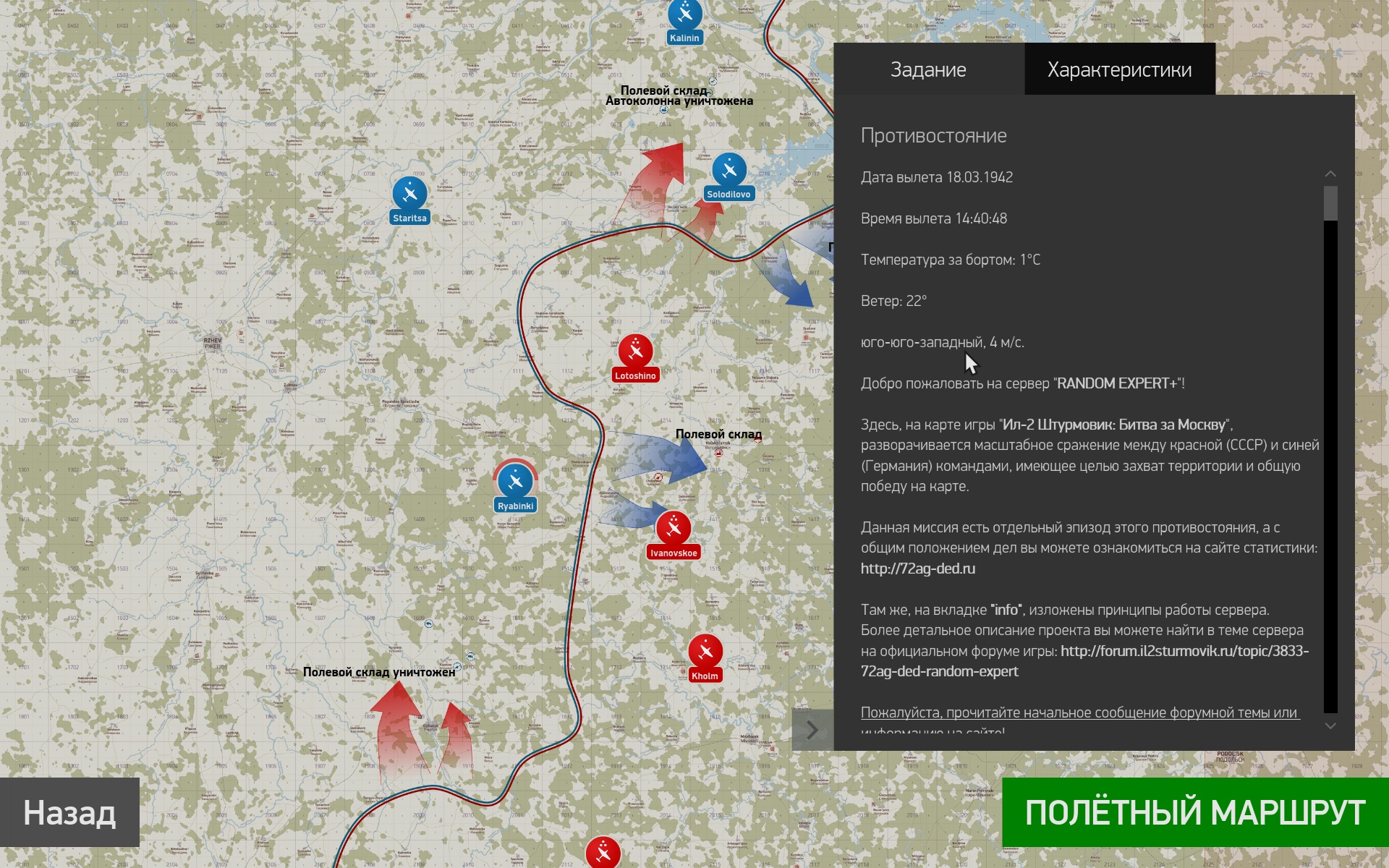Collapse the briefing panel with chevron arrow
The width and height of the screenshot is (1389, 868).
(812, 730)
